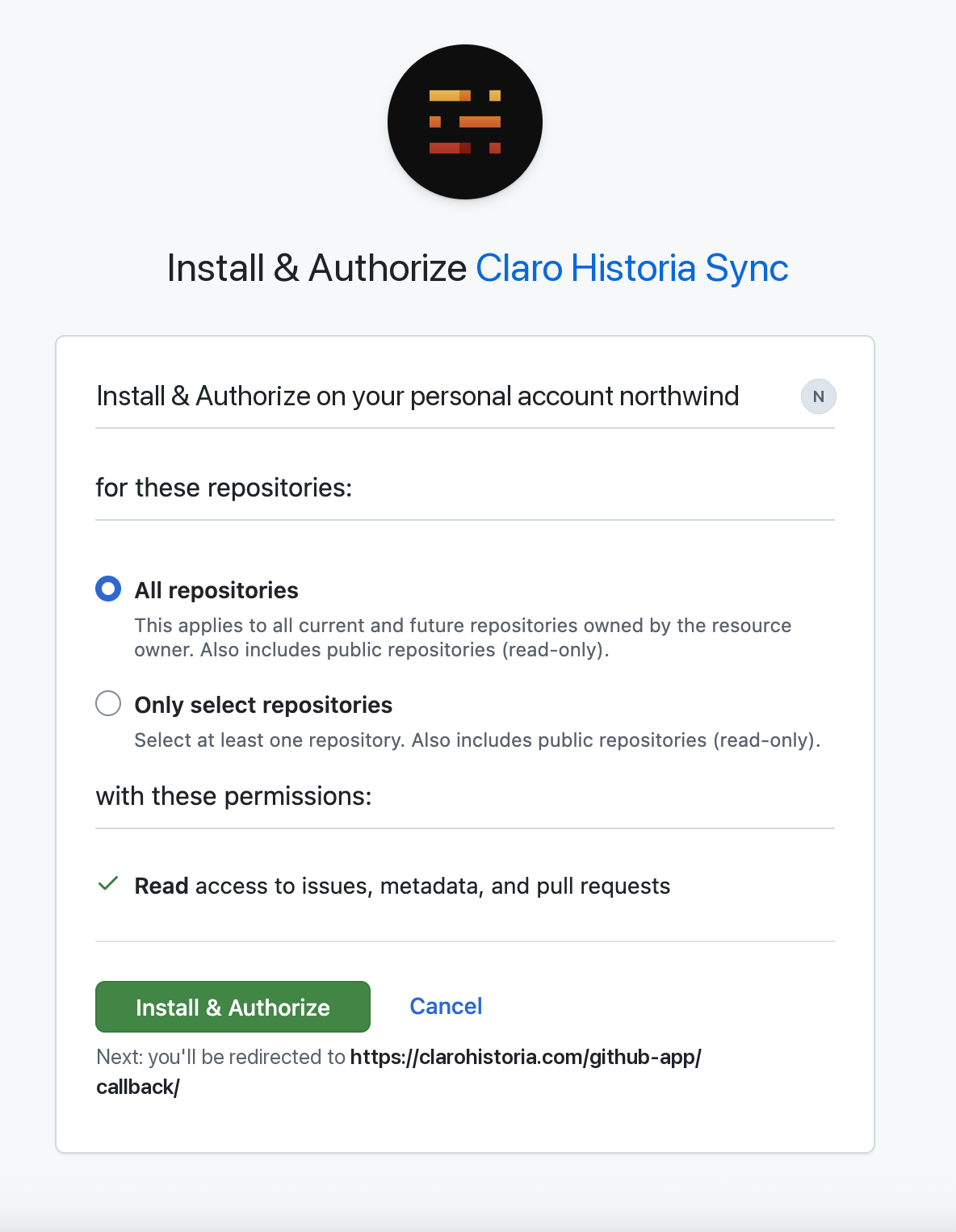Screen dimensions: 956x1232
Task: Click the 'All repositories' label text
Action: (216, 590)
